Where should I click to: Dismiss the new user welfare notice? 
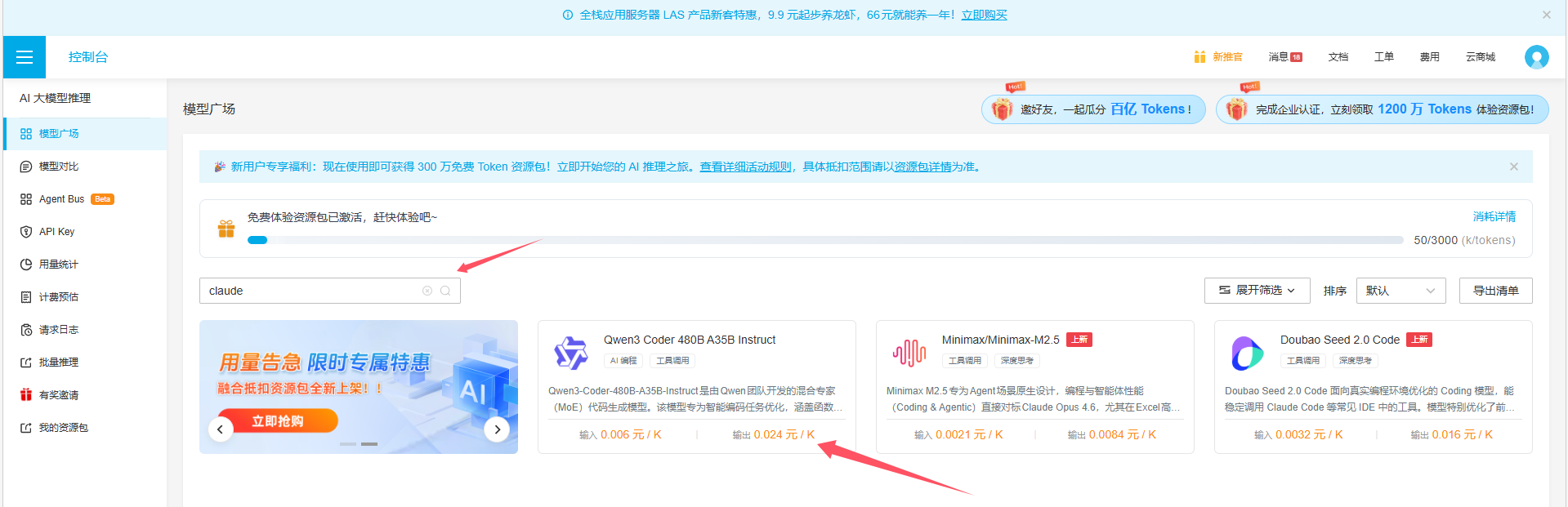pyautogui.click(x=1513, y=167)
